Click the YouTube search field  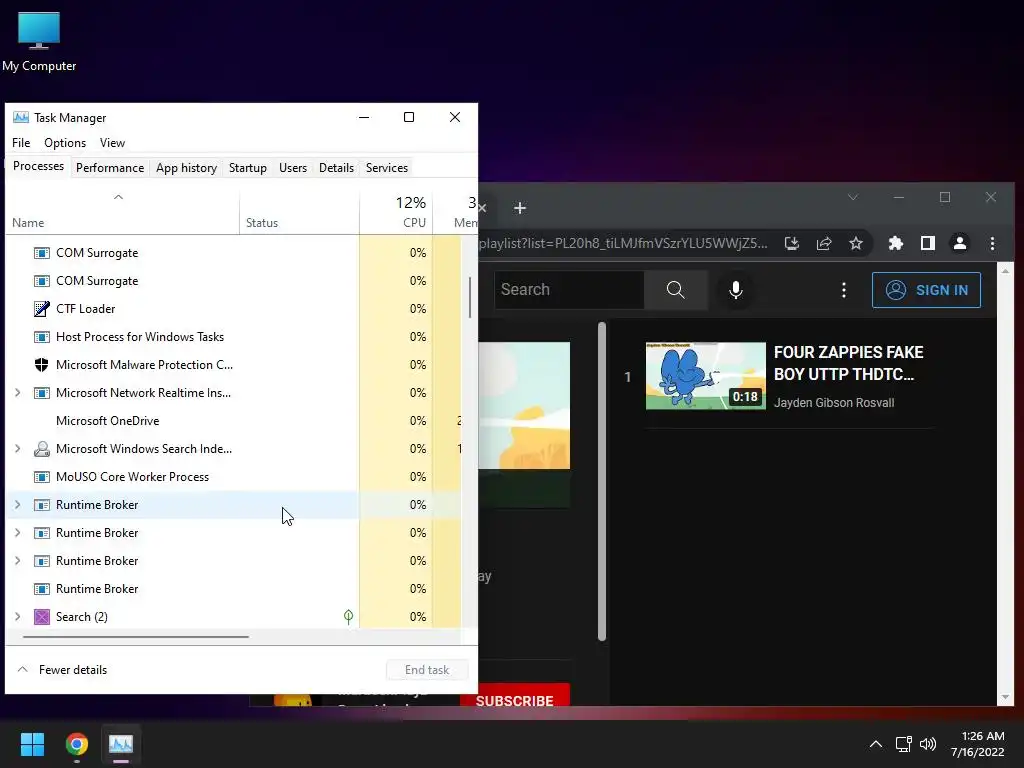[569, 290]
